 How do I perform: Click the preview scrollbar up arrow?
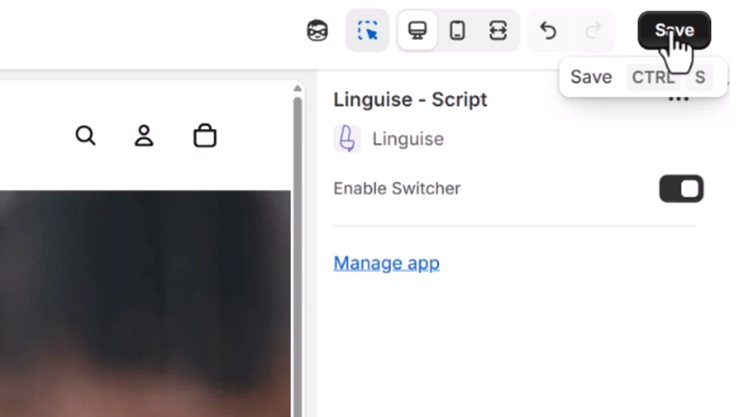[297, 89]
